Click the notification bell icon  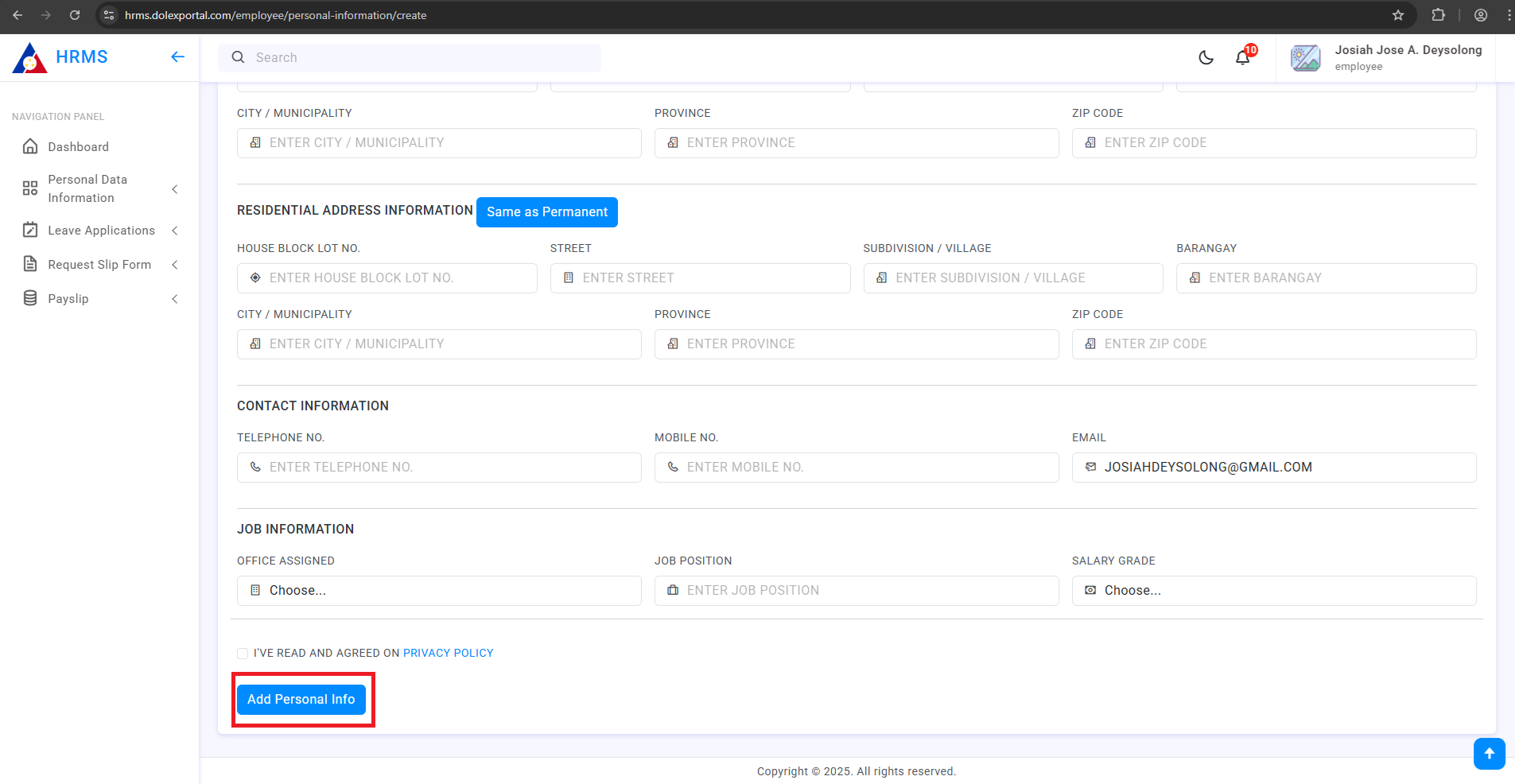pyautogui.click(x=1242, y=57)
